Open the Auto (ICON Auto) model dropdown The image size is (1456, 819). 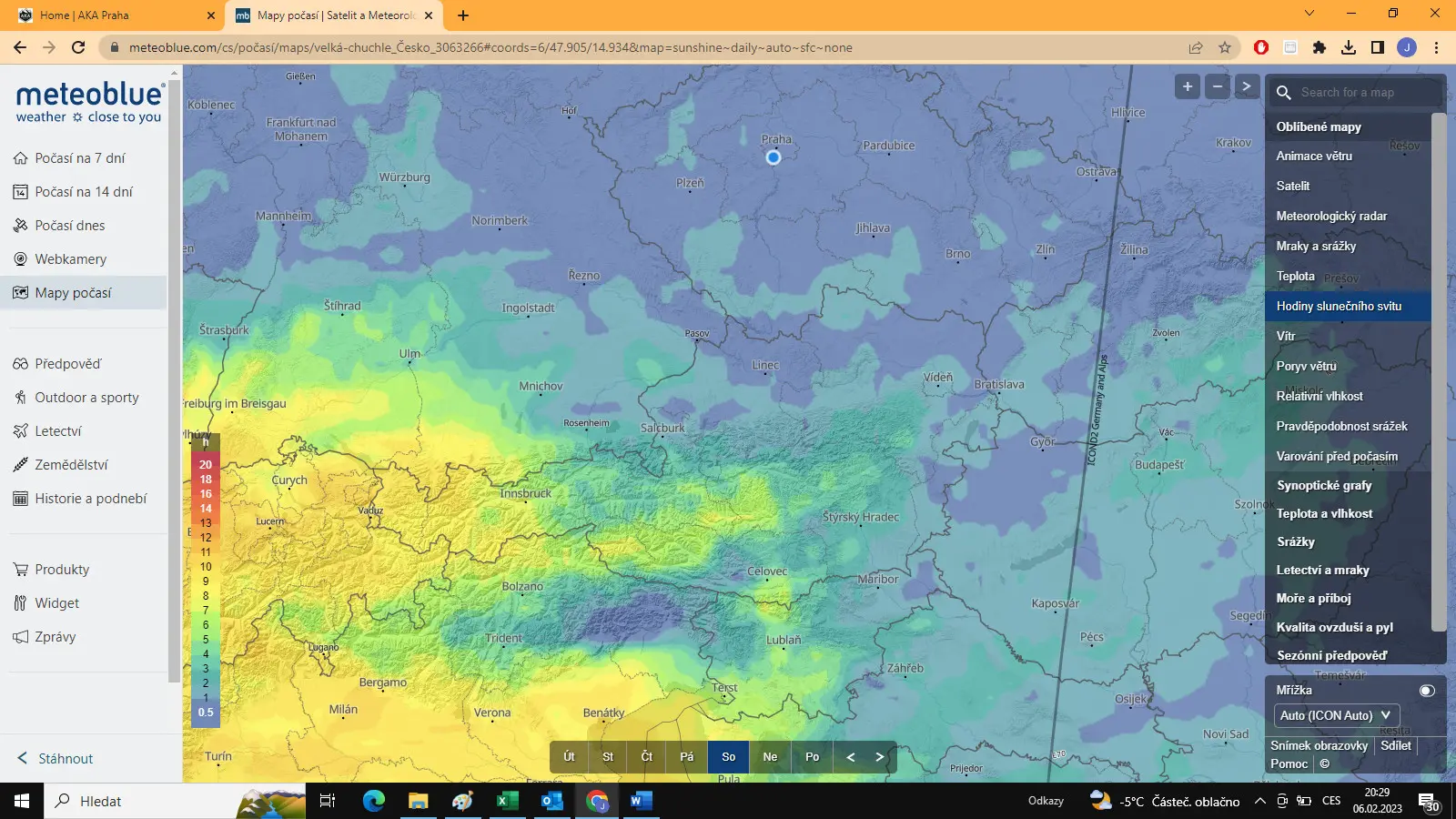point(1335,715)
